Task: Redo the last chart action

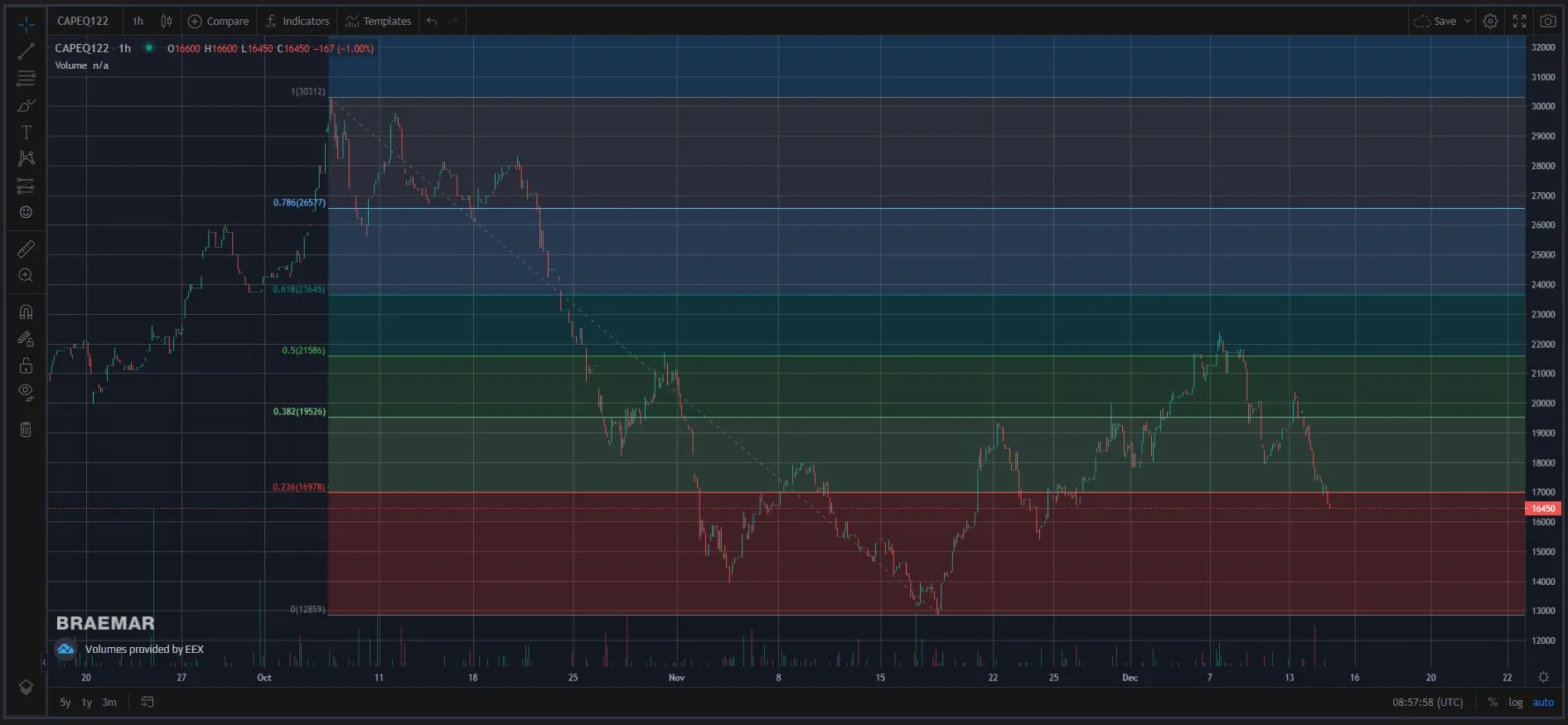Action: point(452,21)
